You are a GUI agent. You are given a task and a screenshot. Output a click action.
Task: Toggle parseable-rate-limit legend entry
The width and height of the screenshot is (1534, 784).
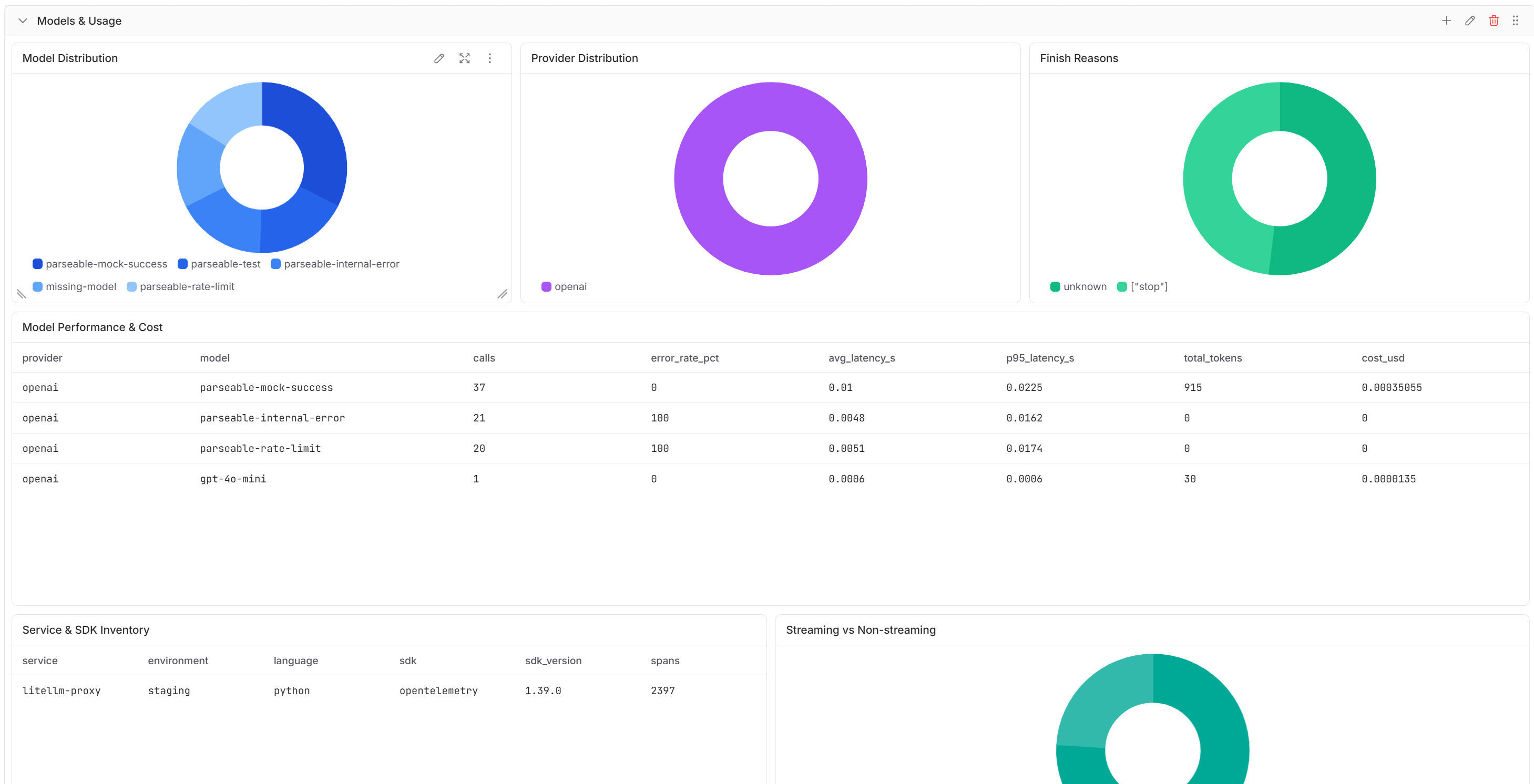coord(180,286)
